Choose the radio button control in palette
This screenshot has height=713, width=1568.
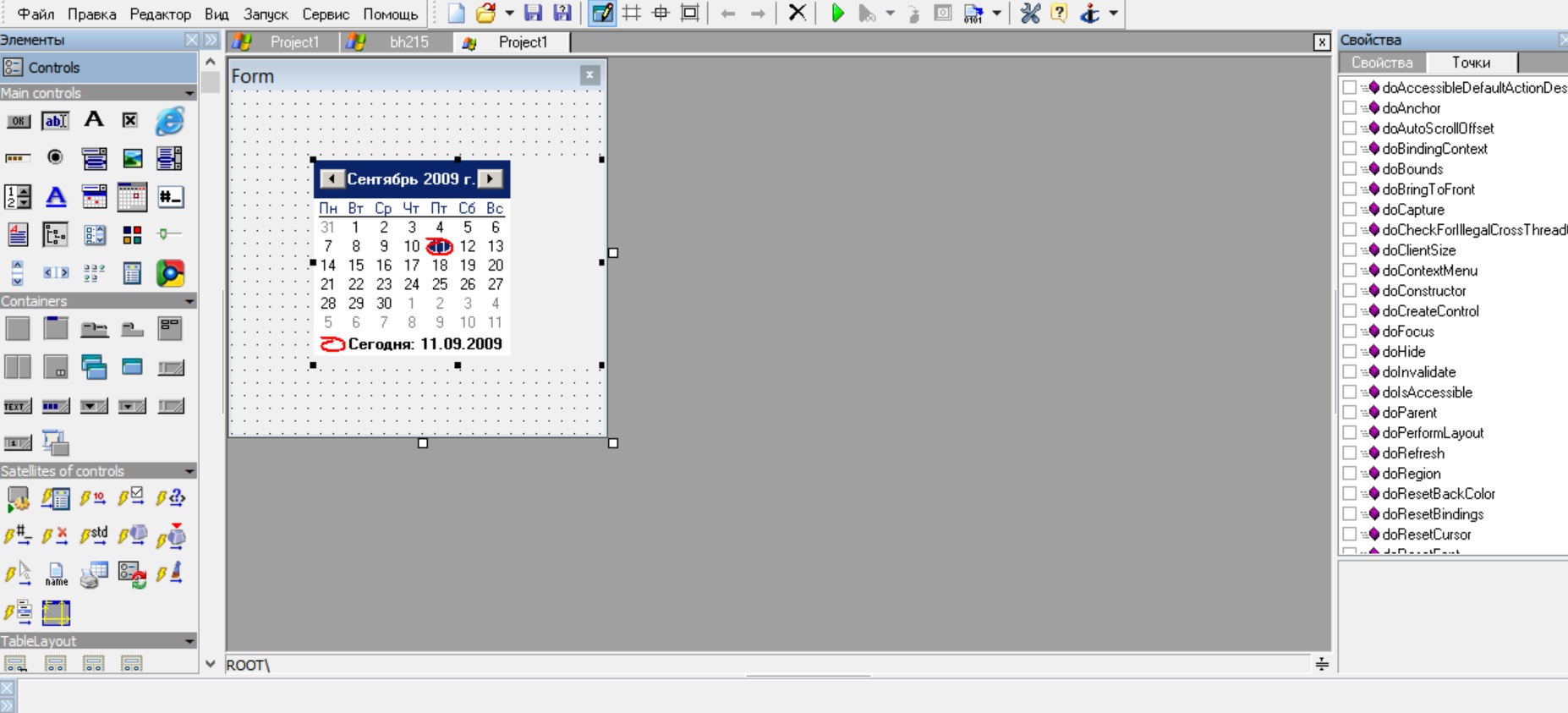(x=56, y=157)
